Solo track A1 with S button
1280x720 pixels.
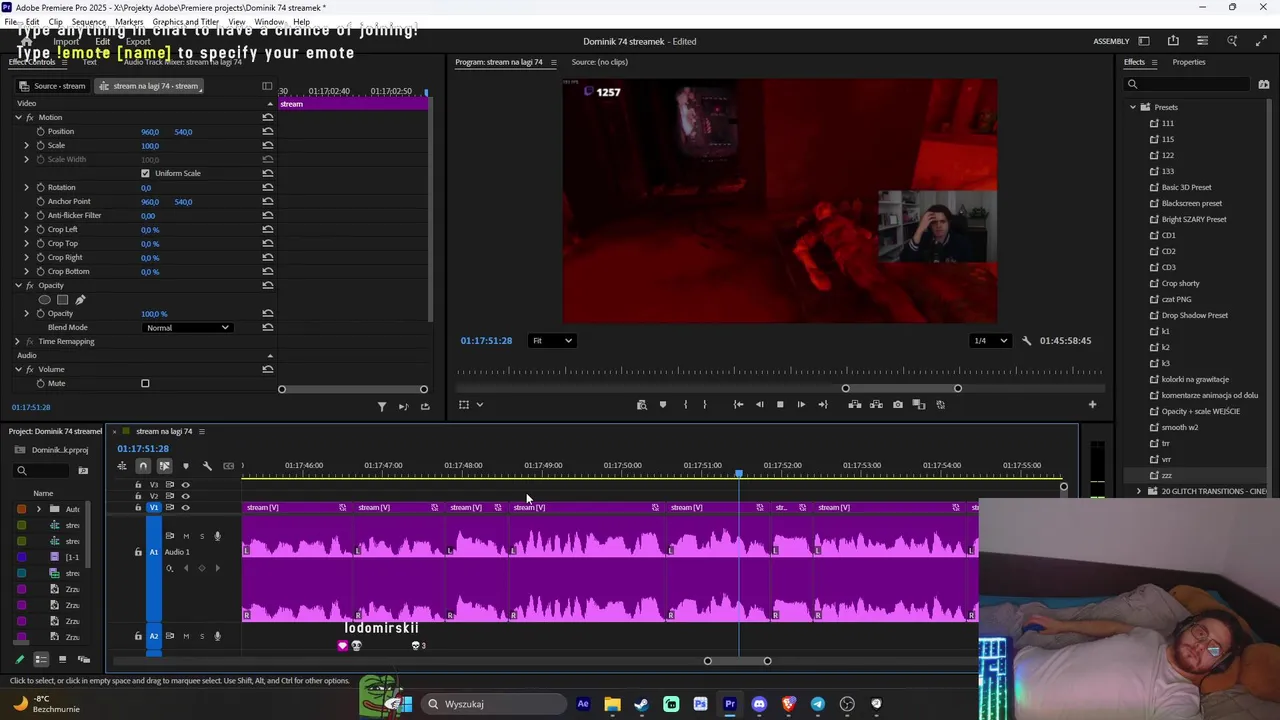click(x=201, y=536)
